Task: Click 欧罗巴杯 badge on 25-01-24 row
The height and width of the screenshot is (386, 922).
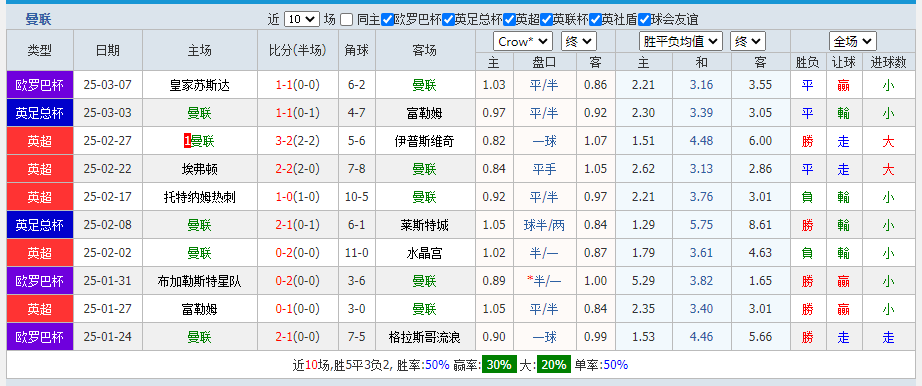Action: click(x=40, y=338)
